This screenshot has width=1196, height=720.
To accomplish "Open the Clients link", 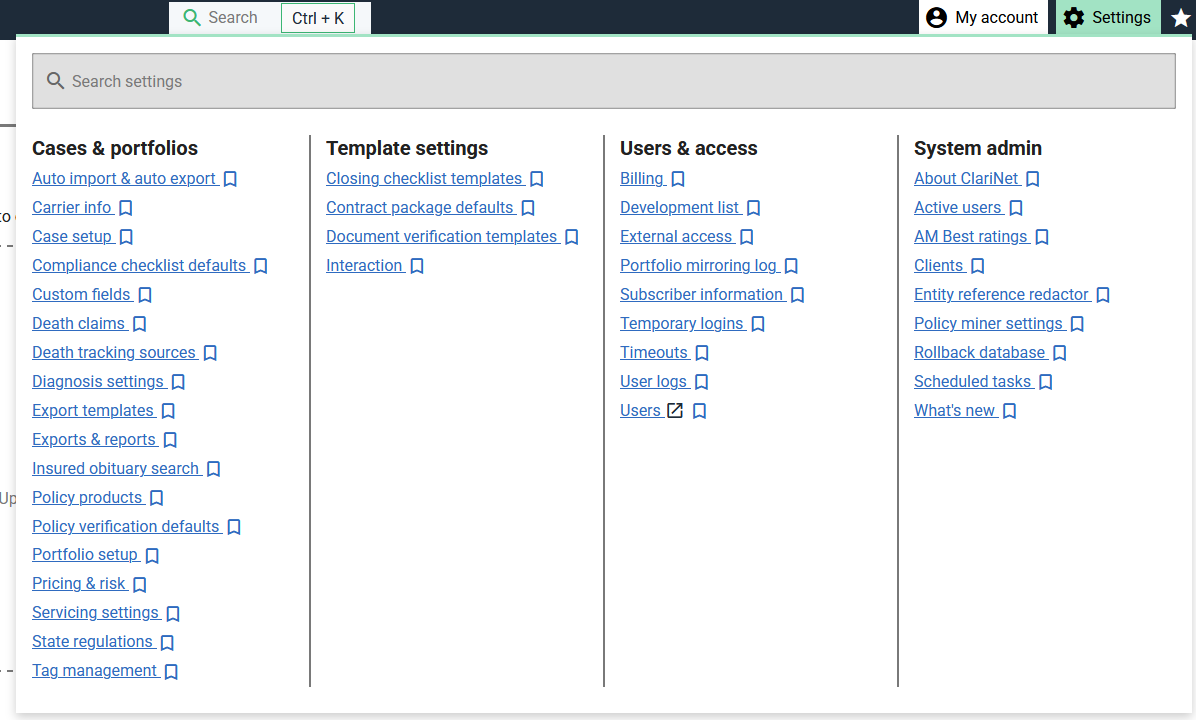I will (x=939, y=265).
